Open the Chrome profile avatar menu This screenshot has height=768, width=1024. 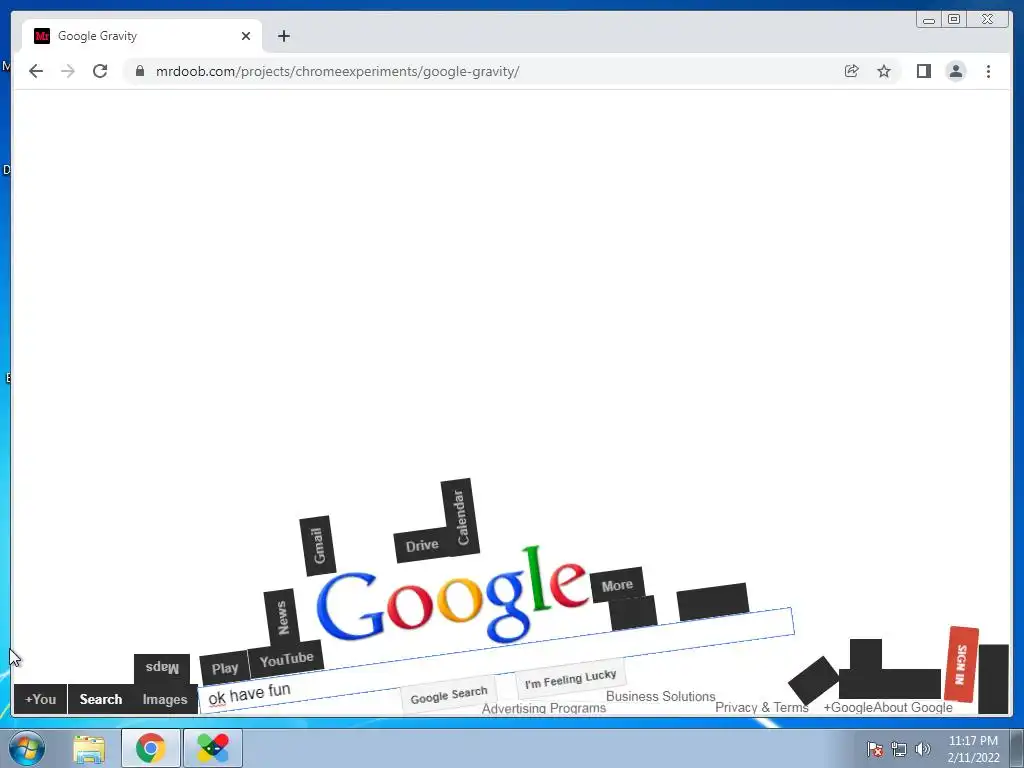click(x=955, y=71)
